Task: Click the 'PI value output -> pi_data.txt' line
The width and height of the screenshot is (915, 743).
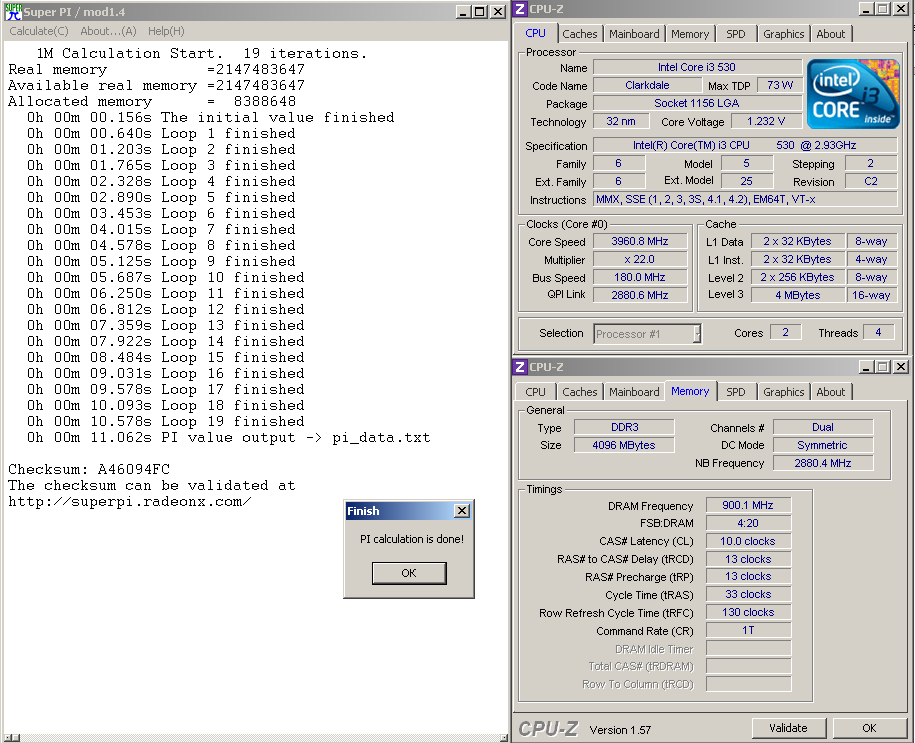Action: 229,437
